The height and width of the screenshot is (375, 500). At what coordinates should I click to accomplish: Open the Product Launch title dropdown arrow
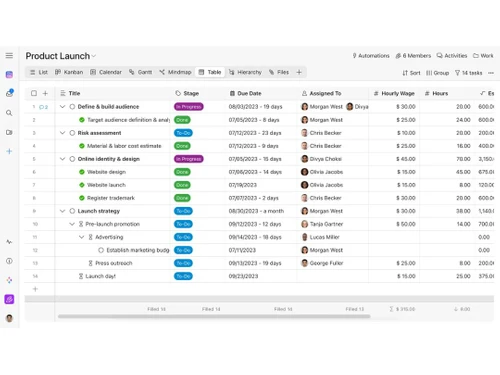tap(94, 56)
